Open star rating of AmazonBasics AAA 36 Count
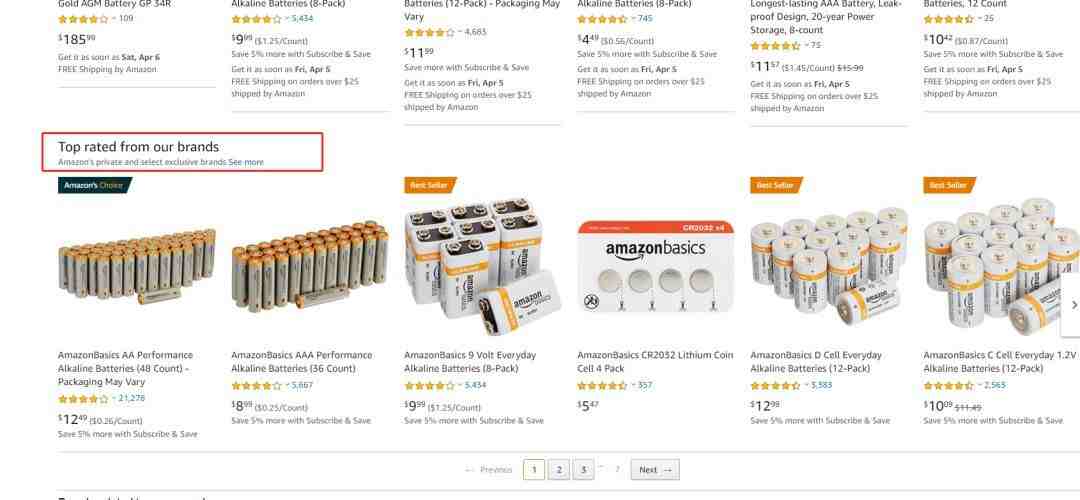Viewport: 1080px width, 500px height. 256,385
